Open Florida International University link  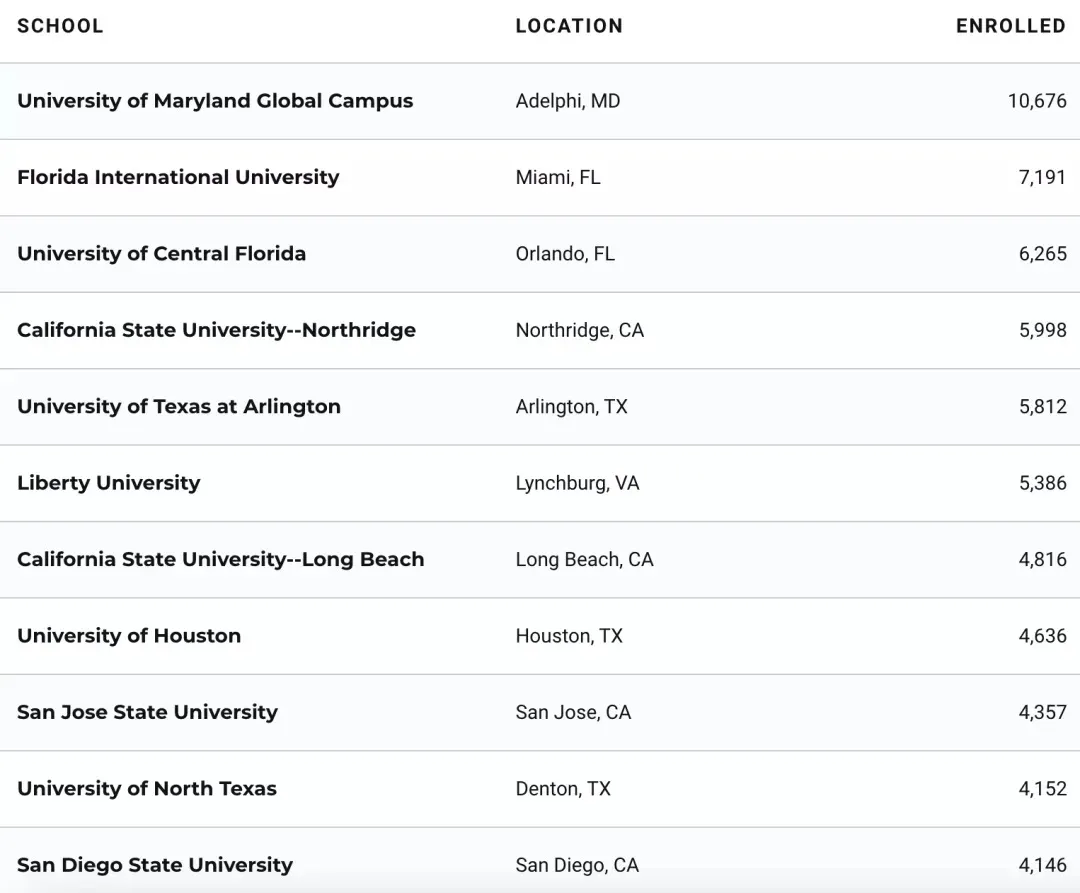click(178, 177)
